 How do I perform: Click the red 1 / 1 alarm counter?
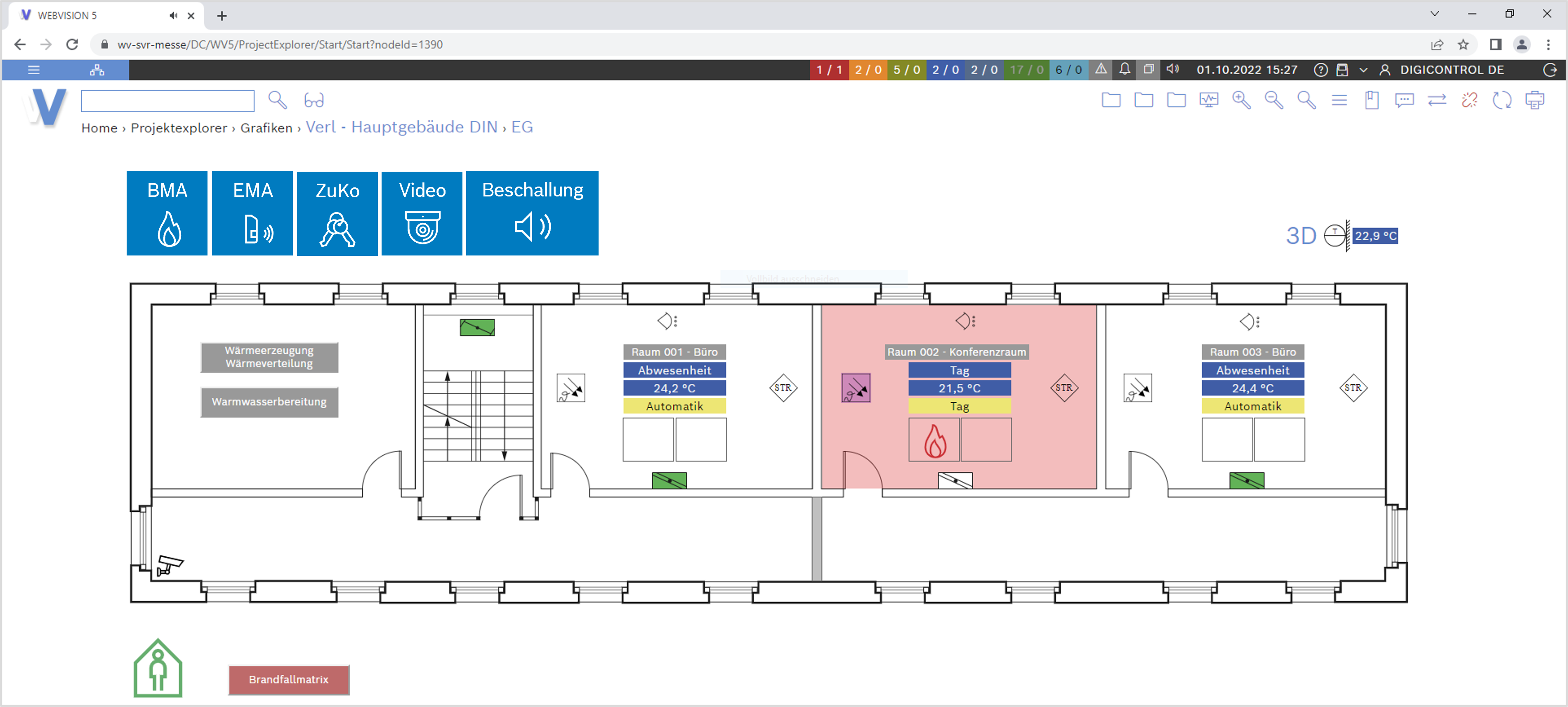pos(828,69)
